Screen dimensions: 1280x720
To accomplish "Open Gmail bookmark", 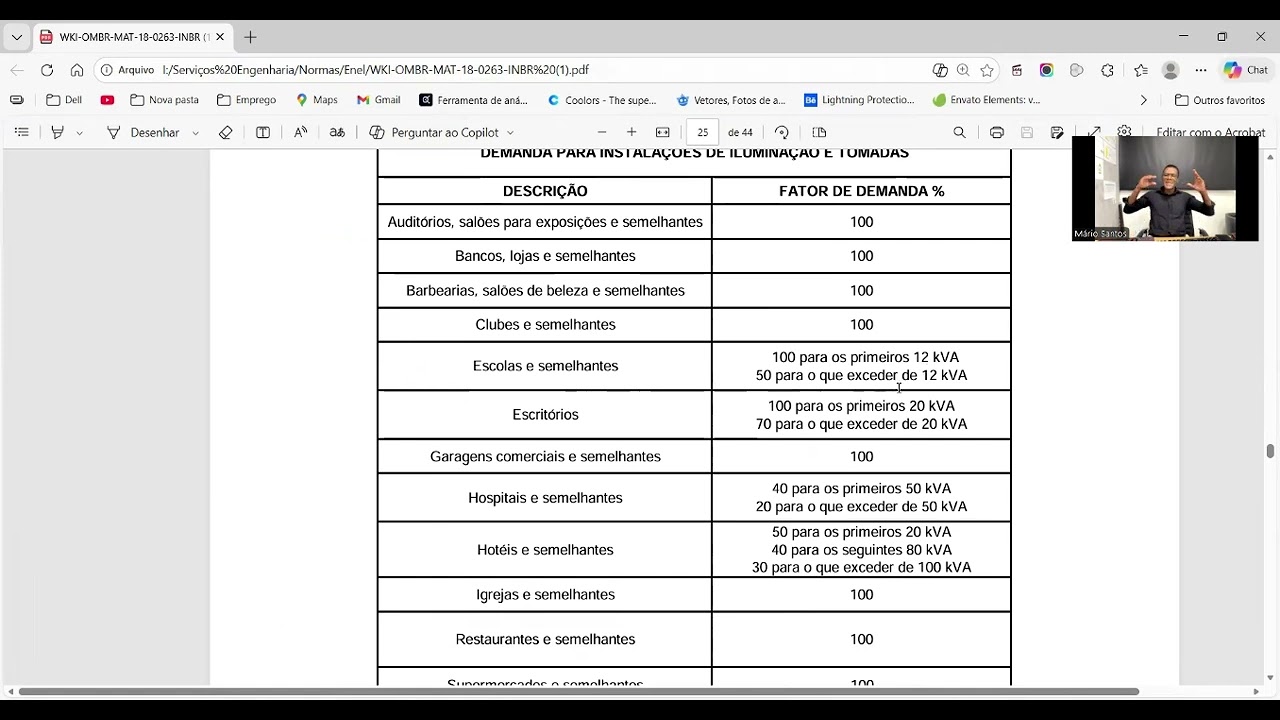I will click(x=379, y=100).
